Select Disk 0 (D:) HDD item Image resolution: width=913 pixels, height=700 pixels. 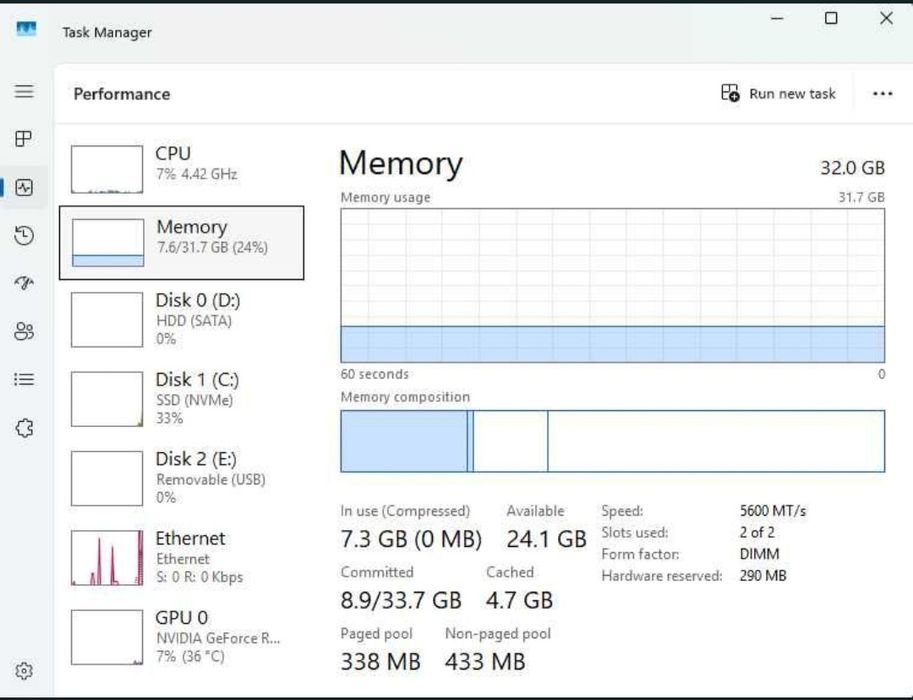point(182,319)
